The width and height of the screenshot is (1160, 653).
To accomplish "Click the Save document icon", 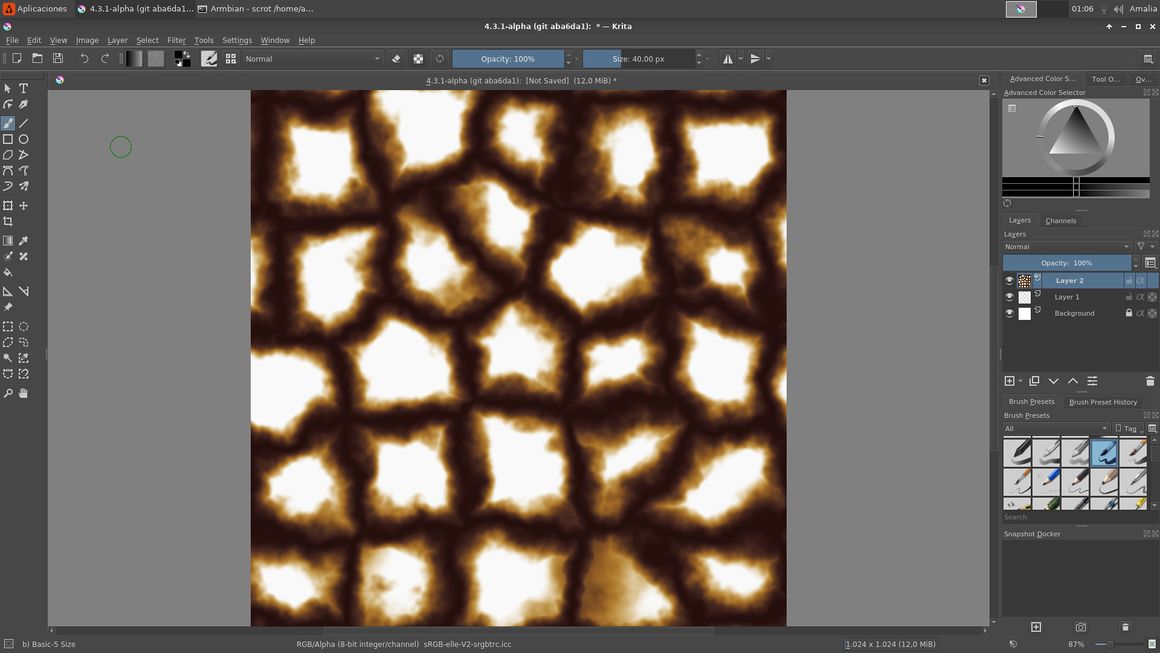I will point(58,59).
